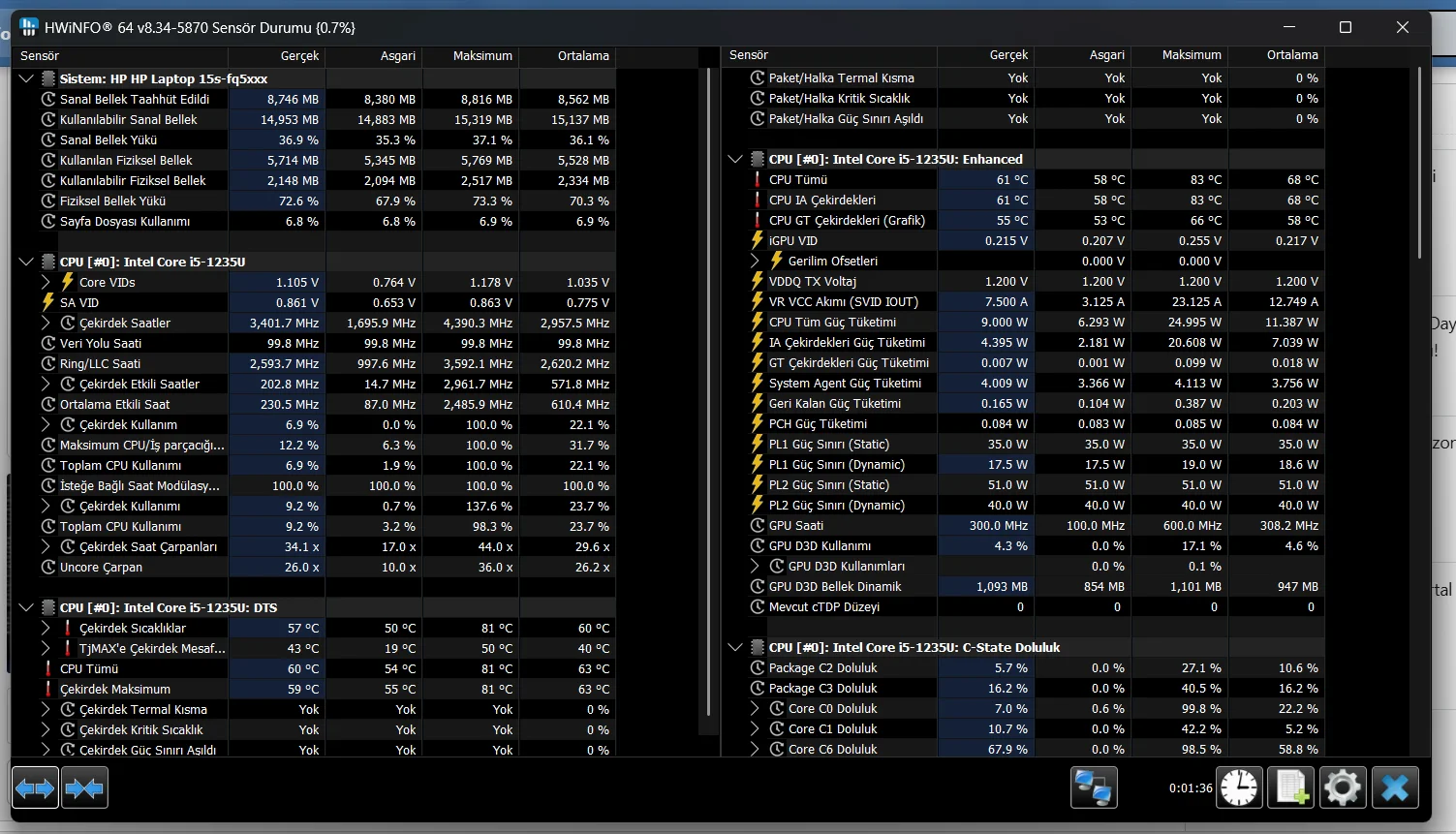Open sensor settings via the gear icon

[x=1343, y=788]
